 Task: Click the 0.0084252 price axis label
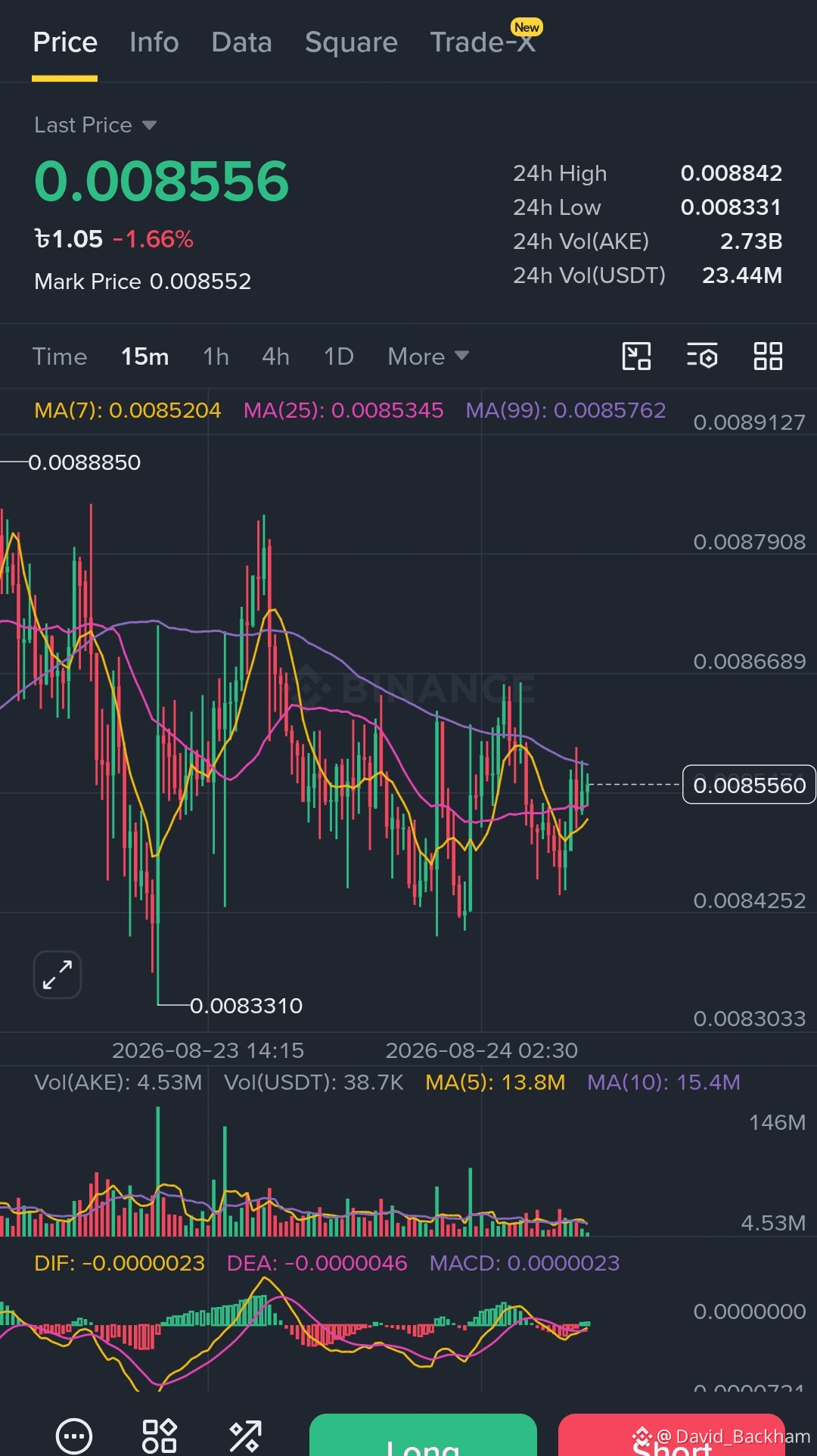click(x=750, y=901)
